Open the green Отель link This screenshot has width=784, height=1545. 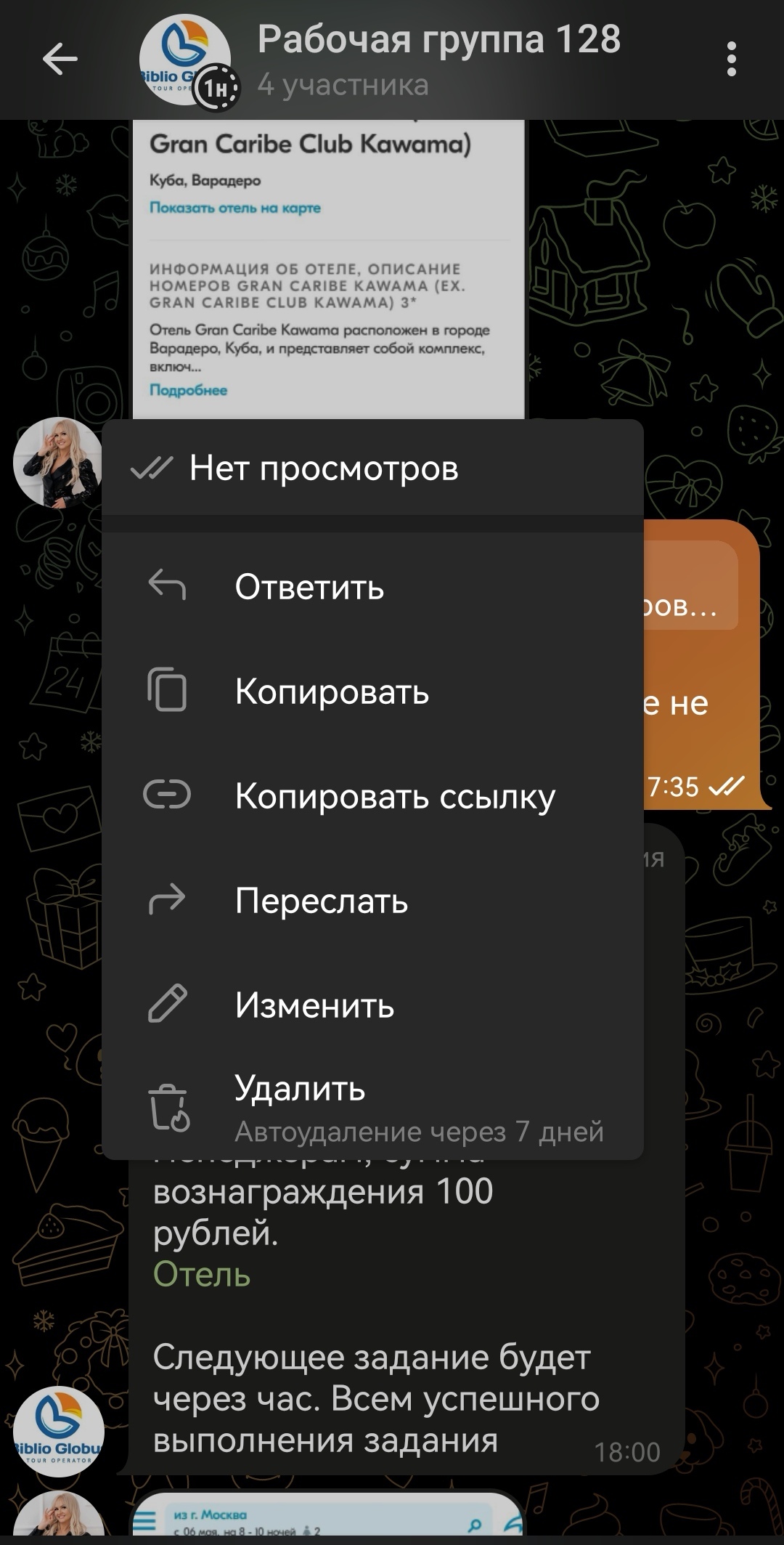202,1274
